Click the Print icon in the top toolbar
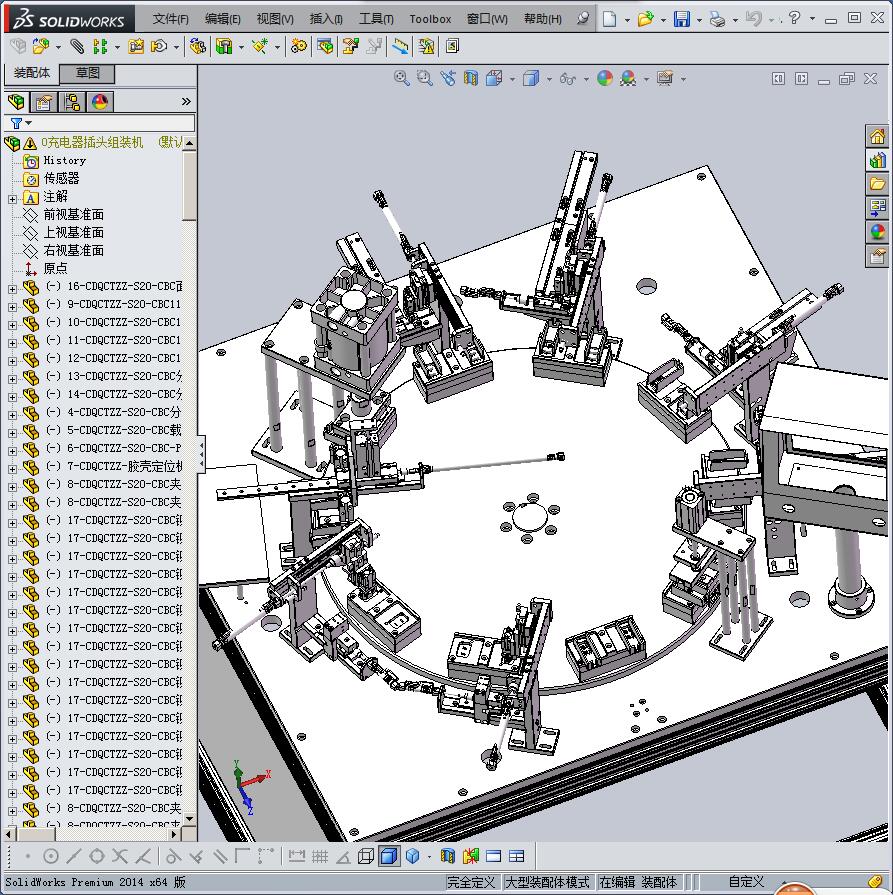 click(717, 19)
